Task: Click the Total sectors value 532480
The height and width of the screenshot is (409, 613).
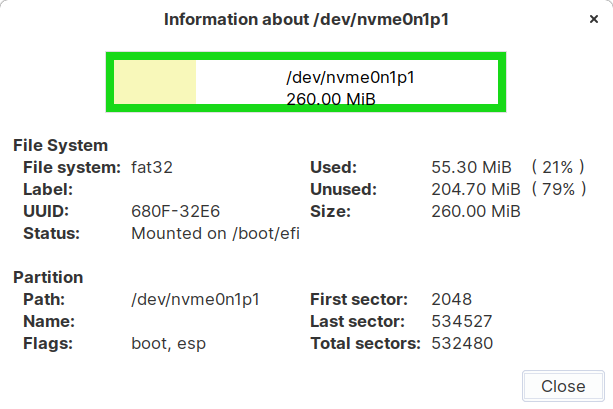Action: (x=461, y=343)
